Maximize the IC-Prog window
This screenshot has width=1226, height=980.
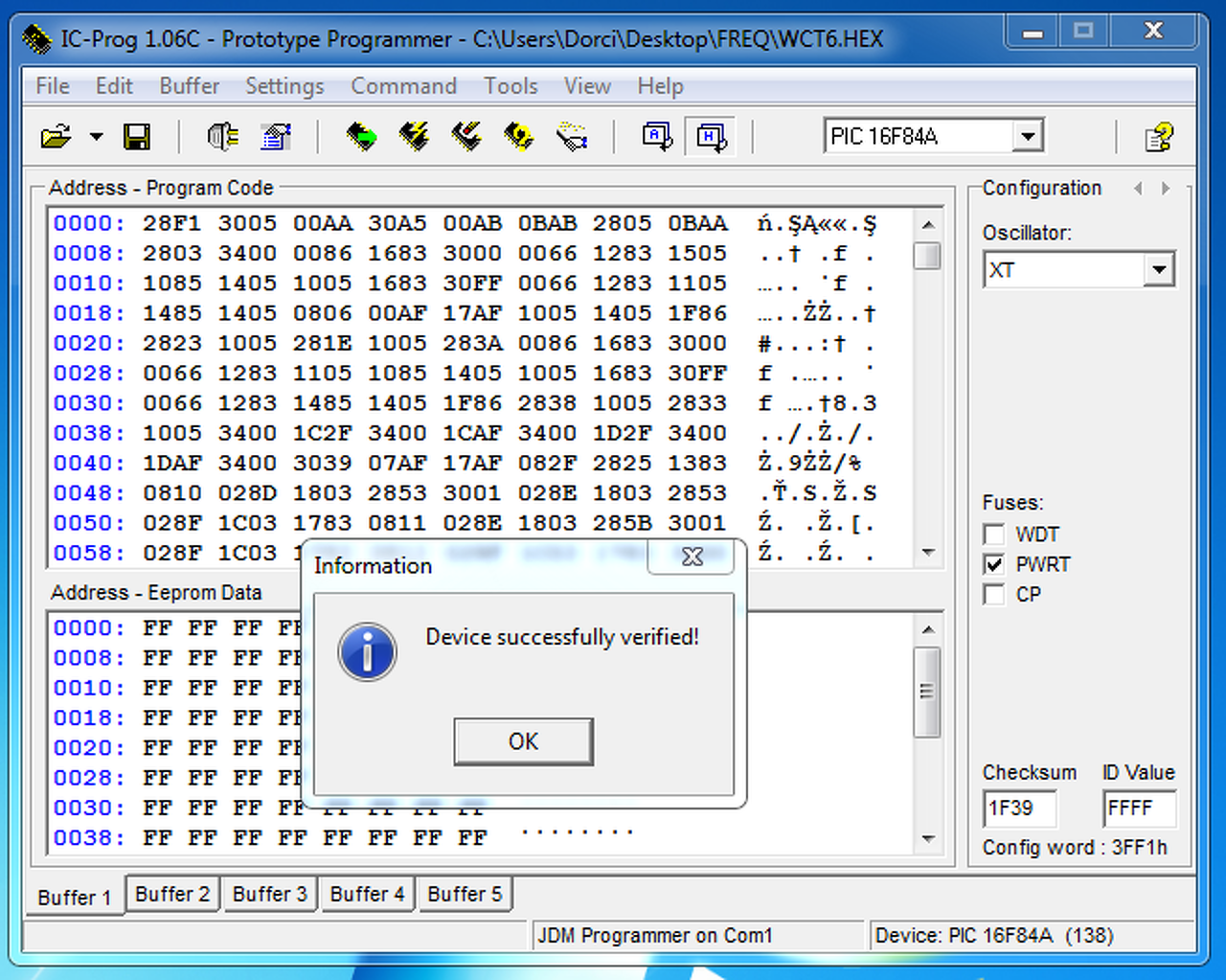point(1083,32)
